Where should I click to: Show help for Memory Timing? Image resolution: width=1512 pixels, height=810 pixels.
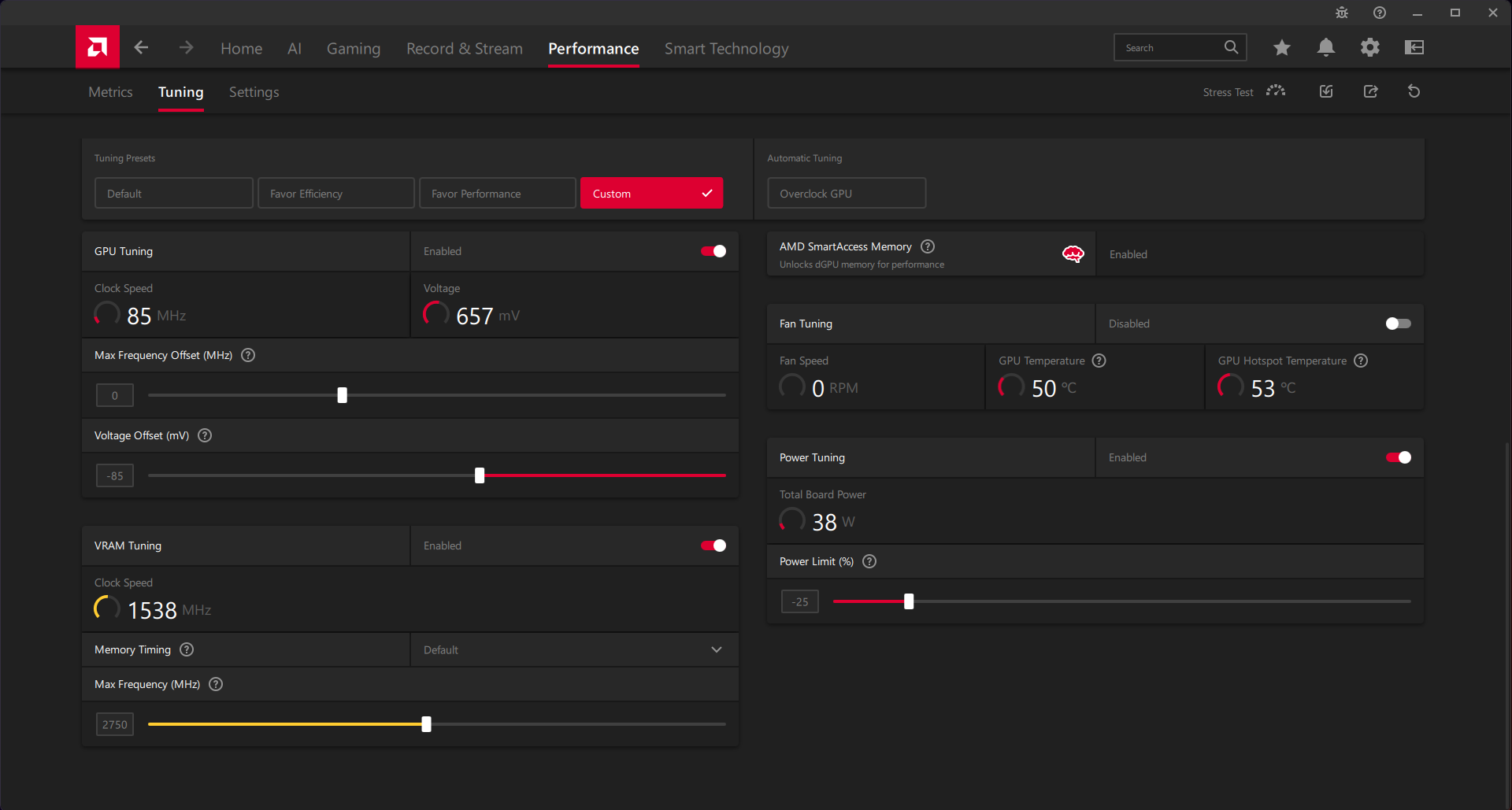(187, 649)
